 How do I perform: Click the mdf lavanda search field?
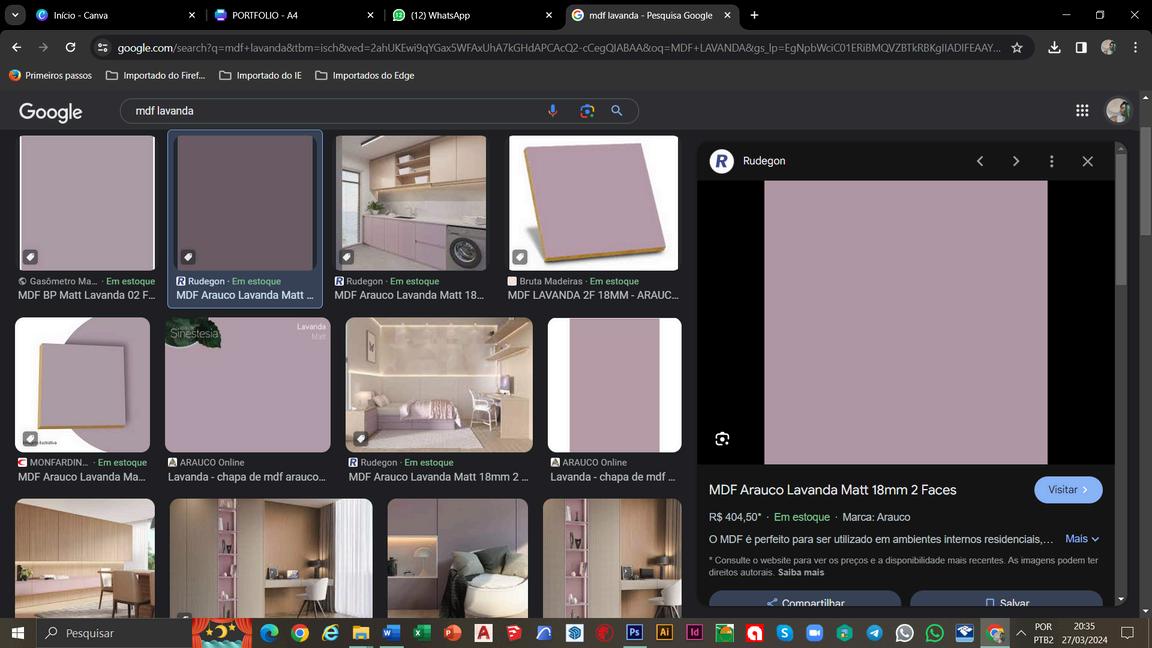point(330,111)
